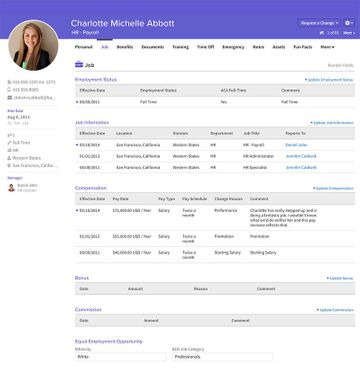Click the Aug 8, 2011 hire date
This screenshot has width=360, height=369.
point(18,117)
